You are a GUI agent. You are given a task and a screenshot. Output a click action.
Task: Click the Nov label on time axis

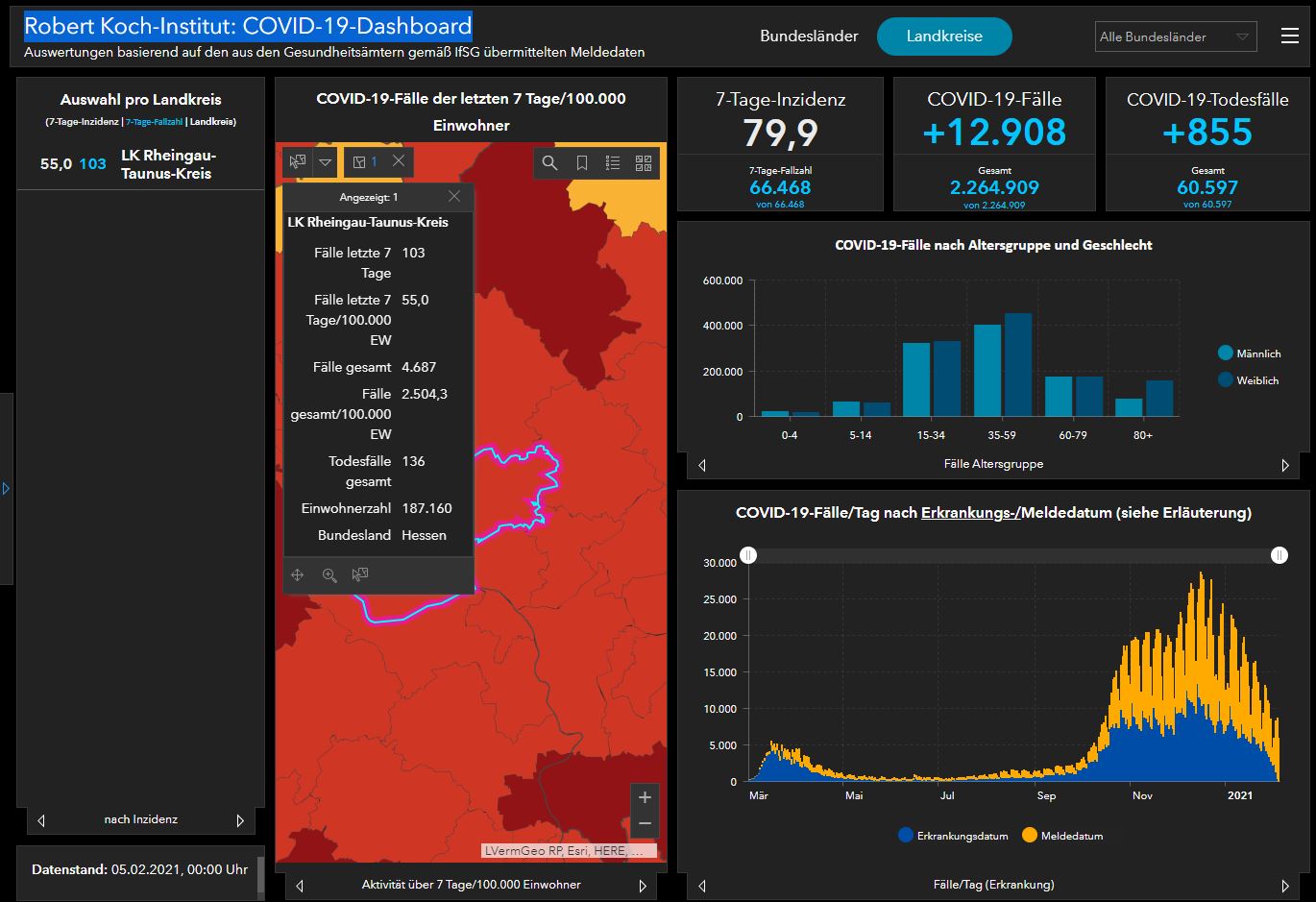(x=1142, y=795)
